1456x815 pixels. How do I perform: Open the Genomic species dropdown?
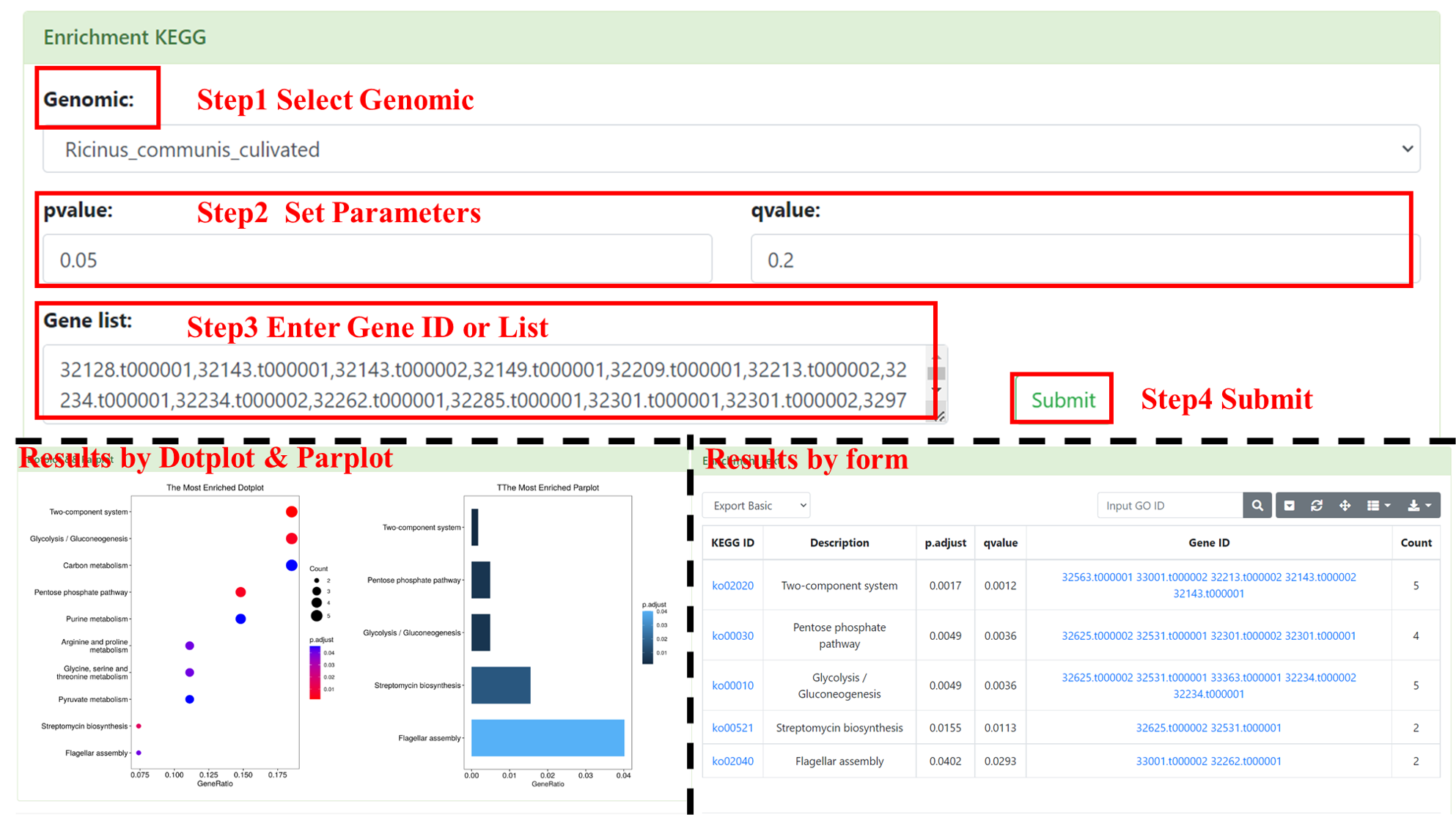coord(731,150)
